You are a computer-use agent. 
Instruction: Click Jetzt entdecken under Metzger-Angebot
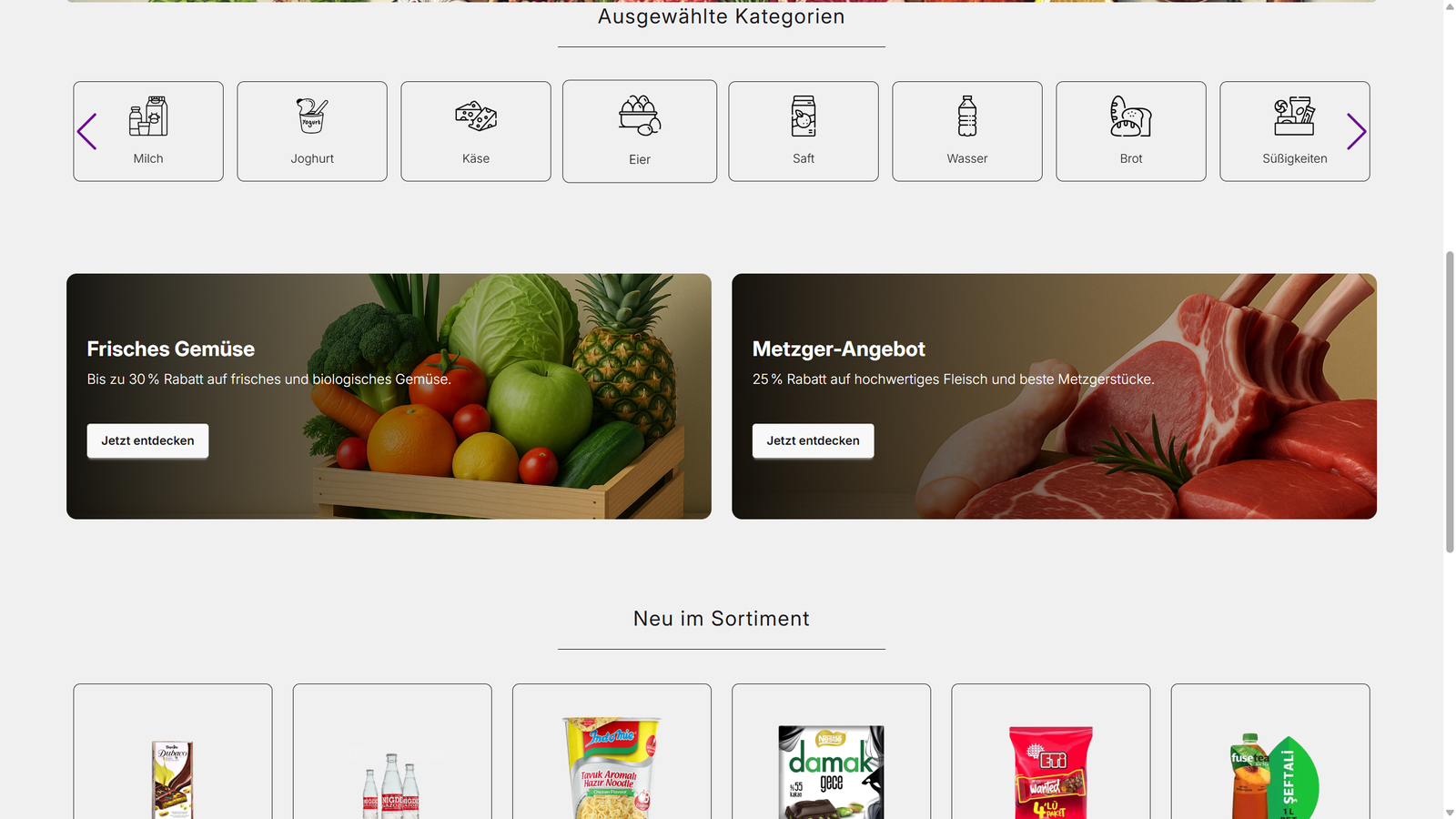pyautogui.click(x=813, y=440)
